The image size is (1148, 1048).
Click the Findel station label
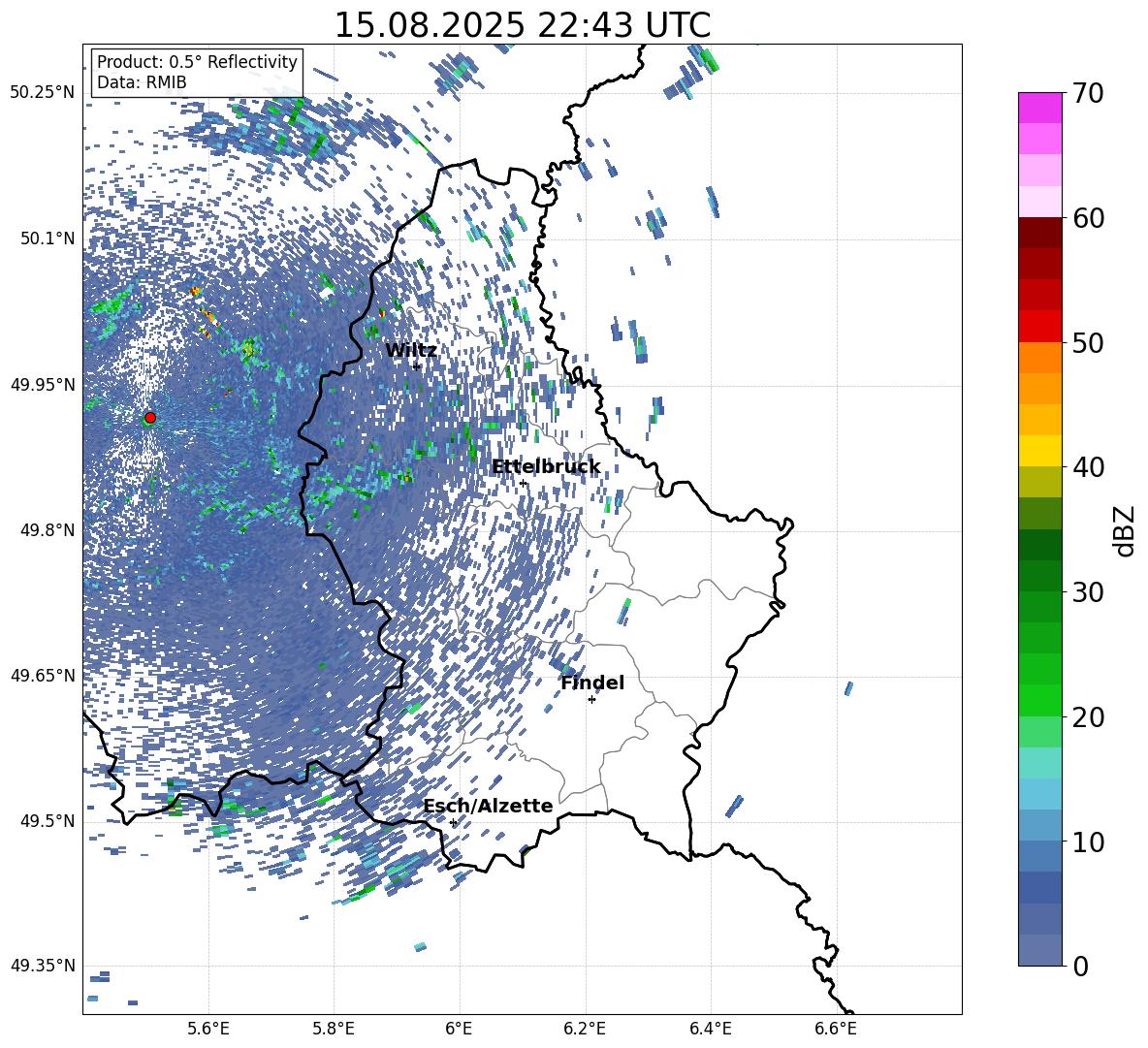click(592, 683)
